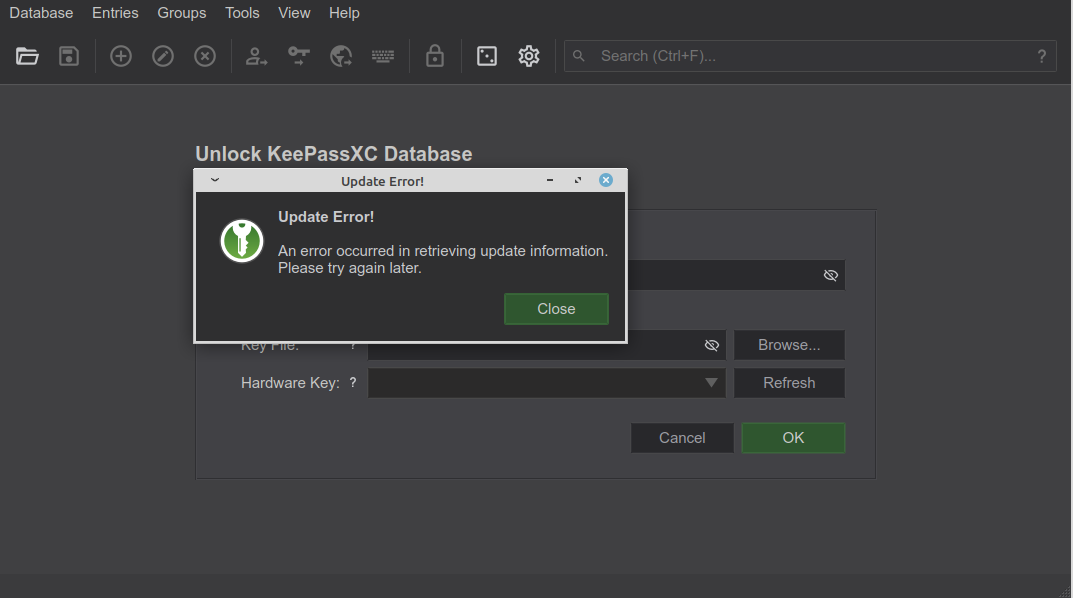Click Close in the Update Error dialog
This screenshot has width=1073, height=598.
point(556,309)
